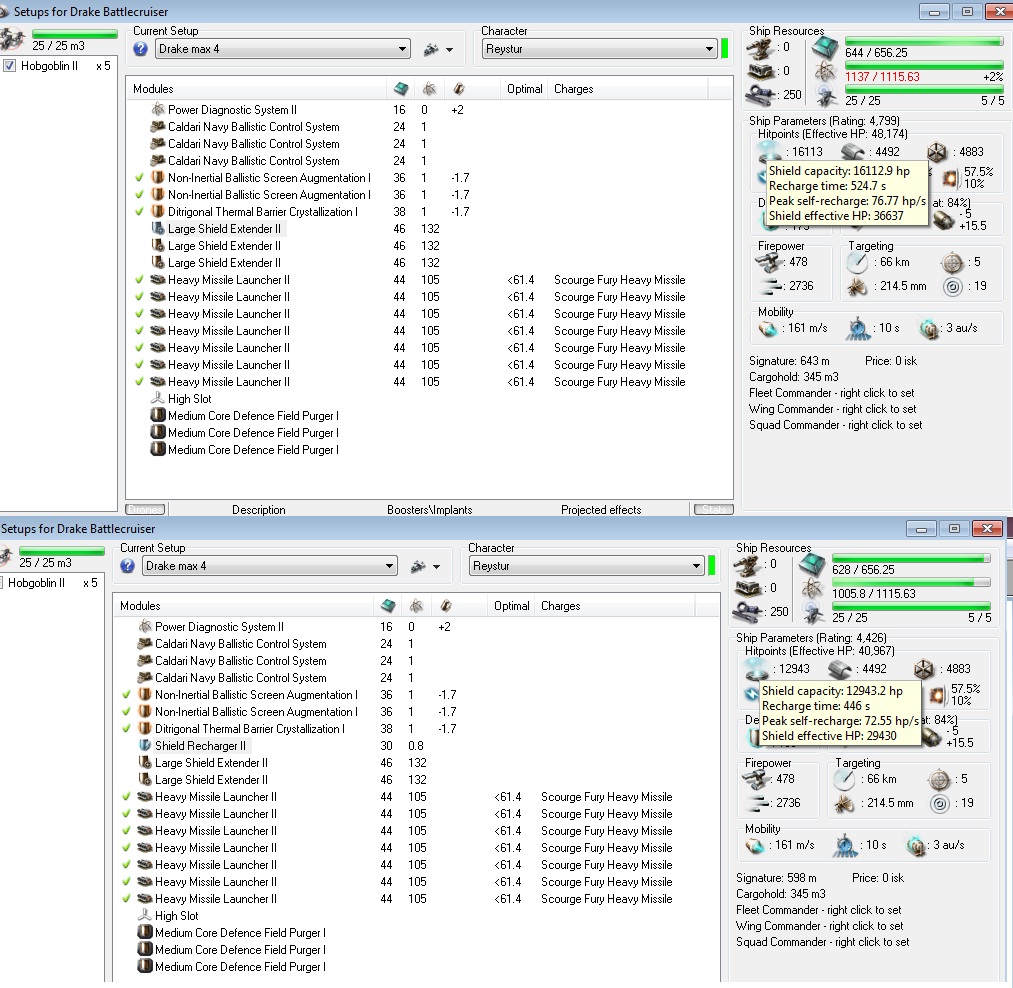Click the CPU 628 / 656.25 bar in bottom window
This screenshot has height=988, width=1013.
coord(912,558)
